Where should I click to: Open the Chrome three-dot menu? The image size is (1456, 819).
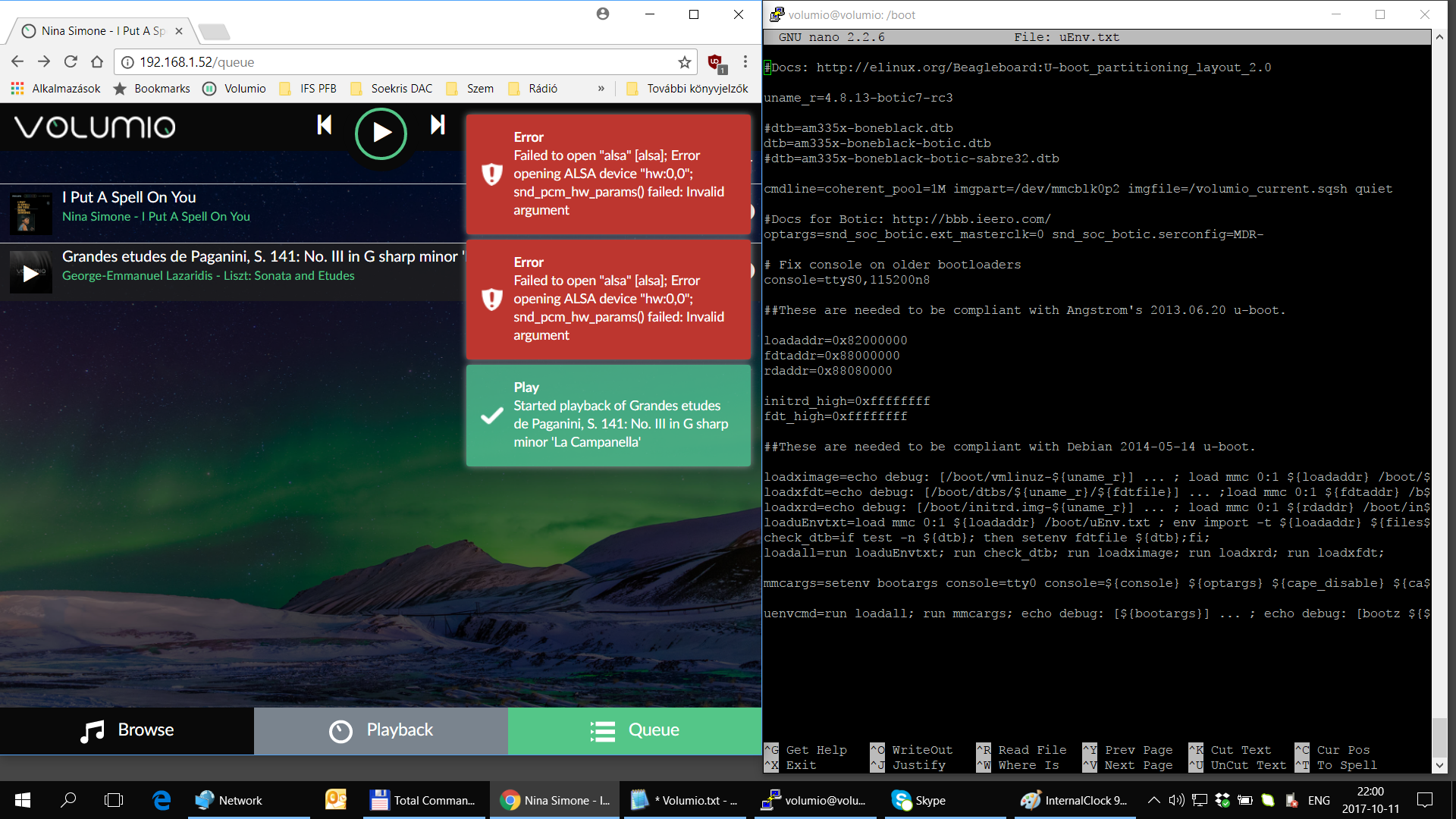click(745, 62)
